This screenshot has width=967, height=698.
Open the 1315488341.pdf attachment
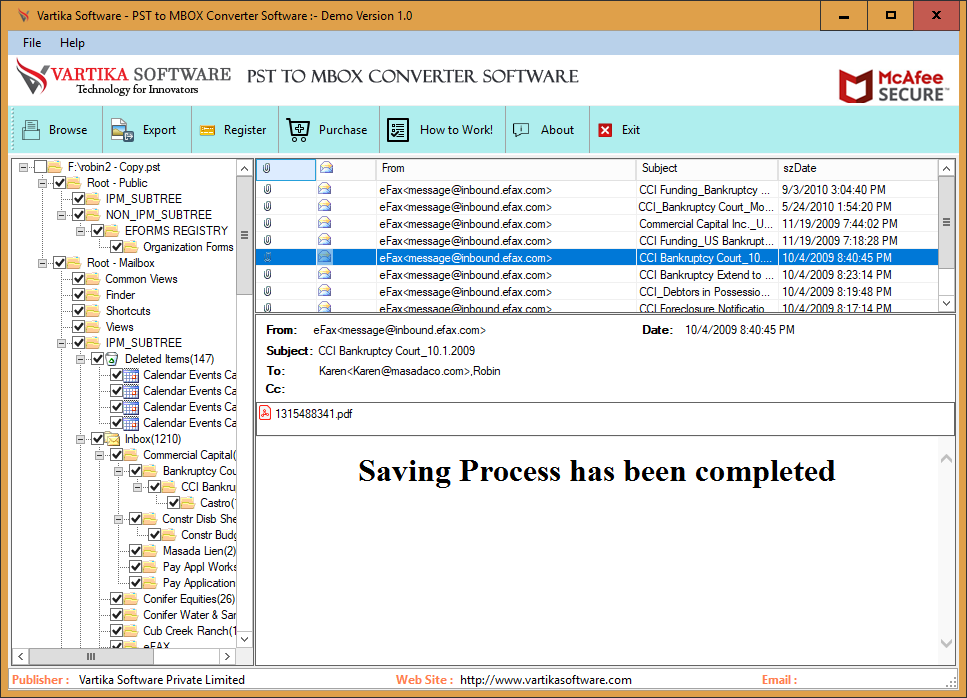[313, 414]
